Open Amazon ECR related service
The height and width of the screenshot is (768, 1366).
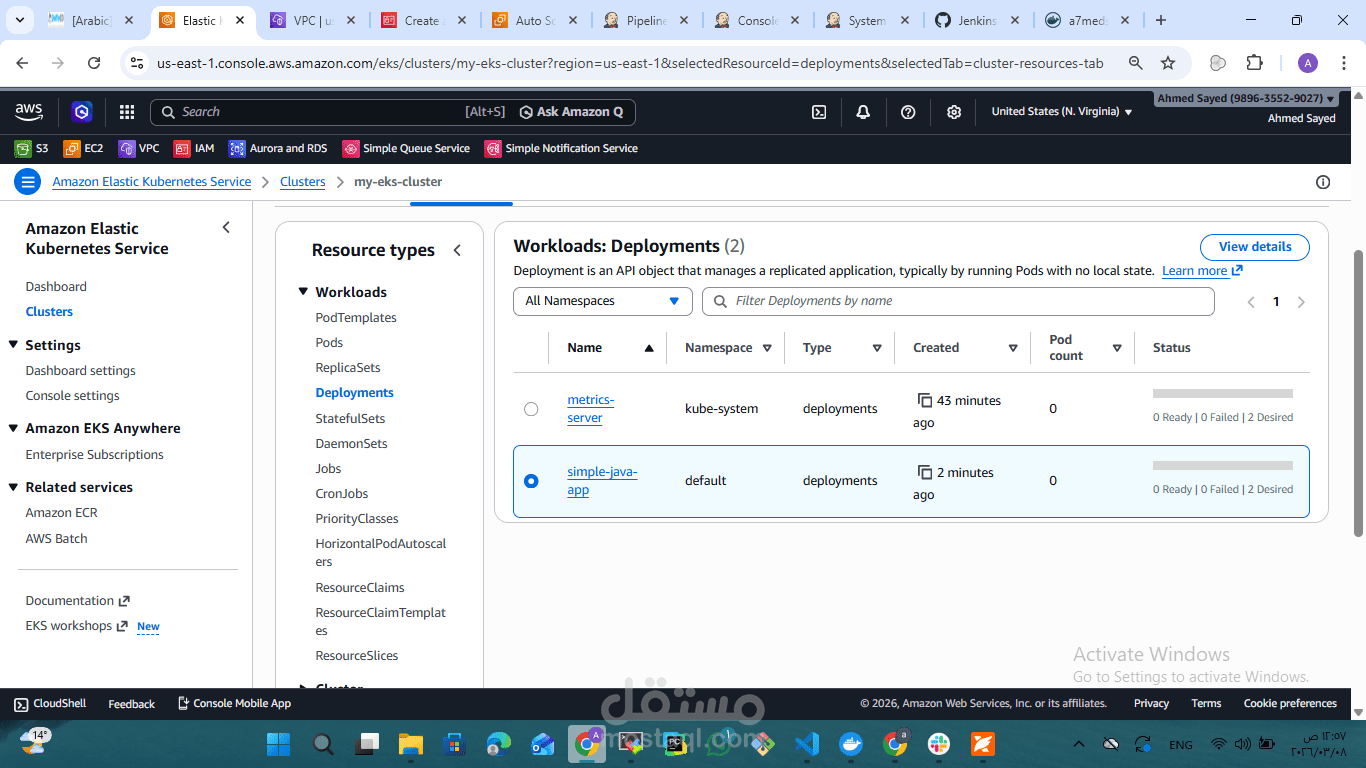click(x=62, y=513)
